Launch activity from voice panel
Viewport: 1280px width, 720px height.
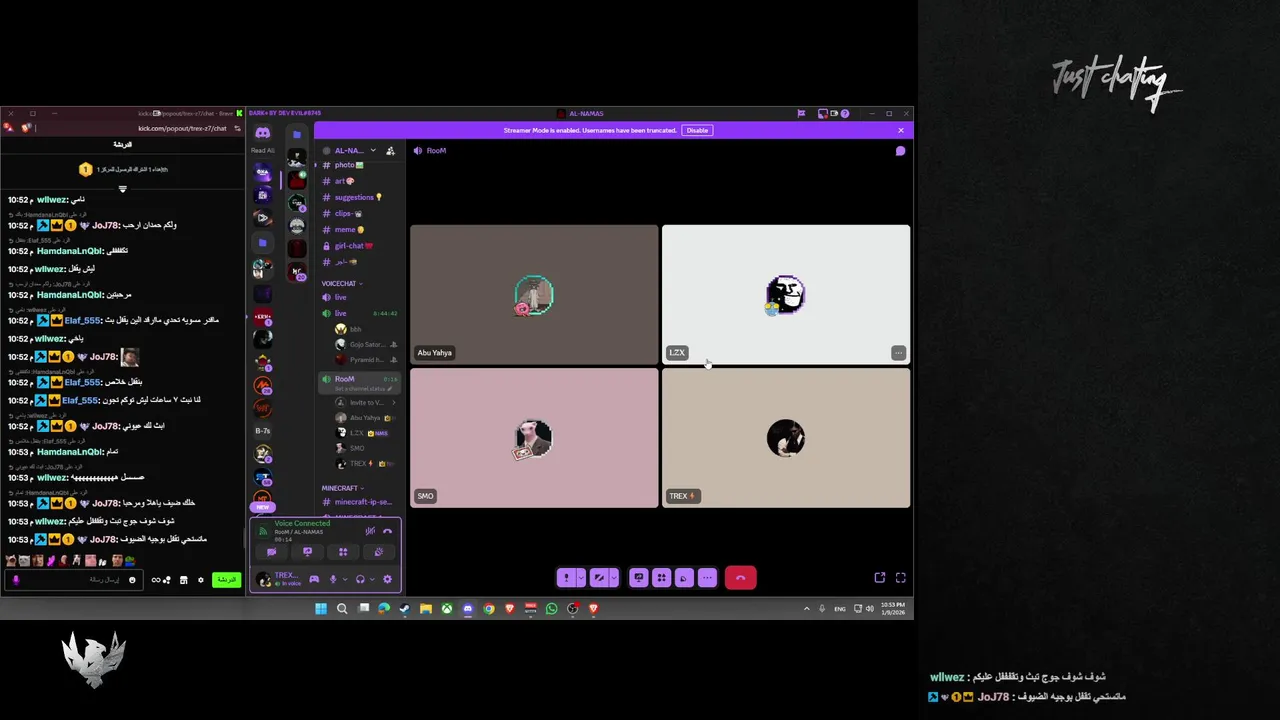343,552
